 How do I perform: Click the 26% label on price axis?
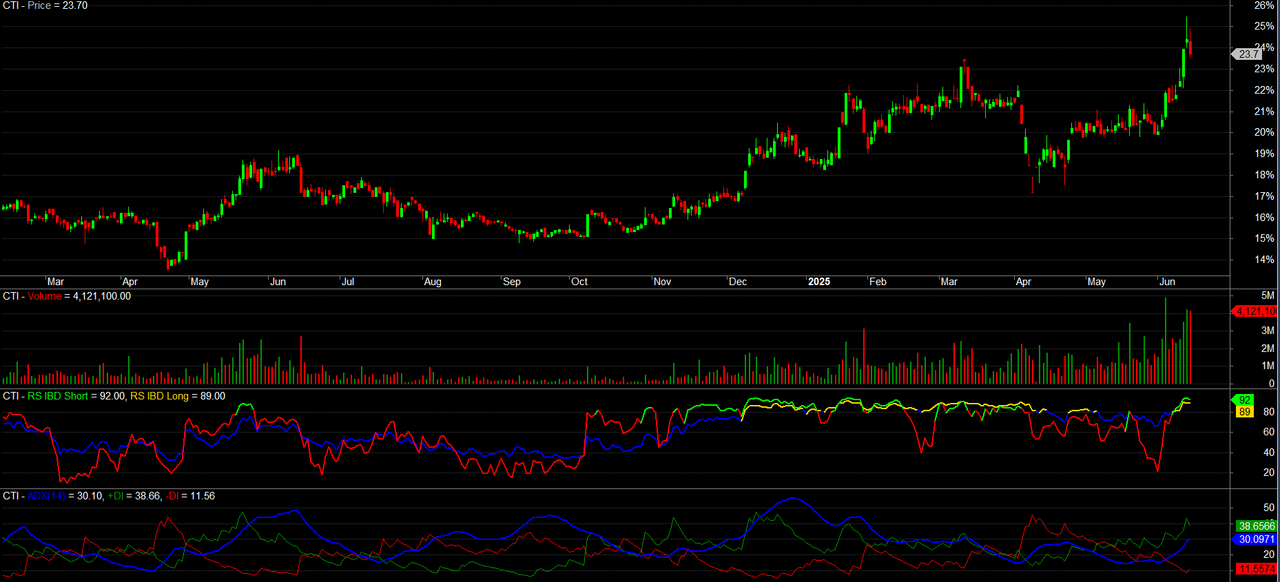[x=1264, y=5]
